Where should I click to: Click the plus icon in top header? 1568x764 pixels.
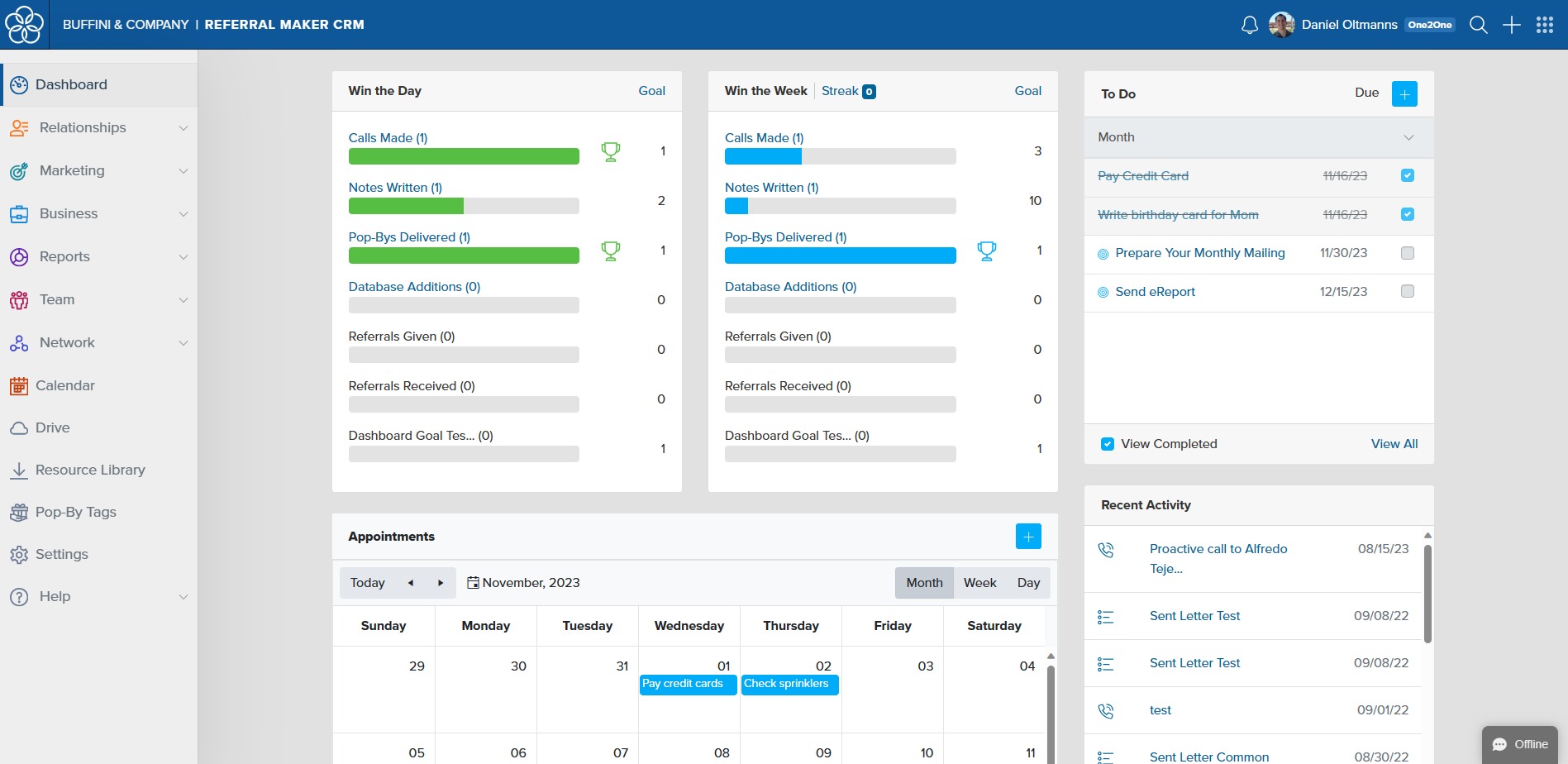click(x=1512, y=25)
